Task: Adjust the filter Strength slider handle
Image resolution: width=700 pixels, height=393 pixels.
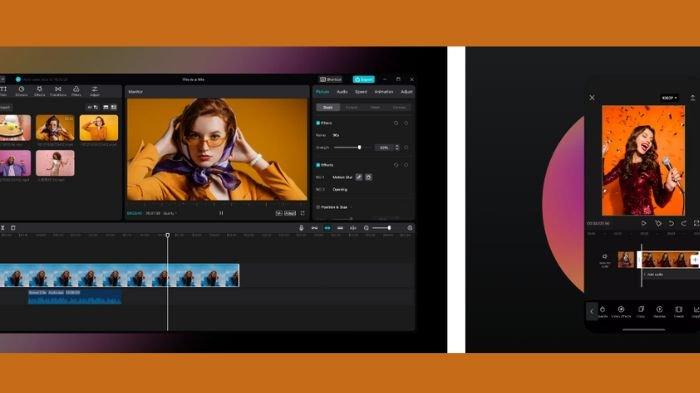Action: point(359,147)
